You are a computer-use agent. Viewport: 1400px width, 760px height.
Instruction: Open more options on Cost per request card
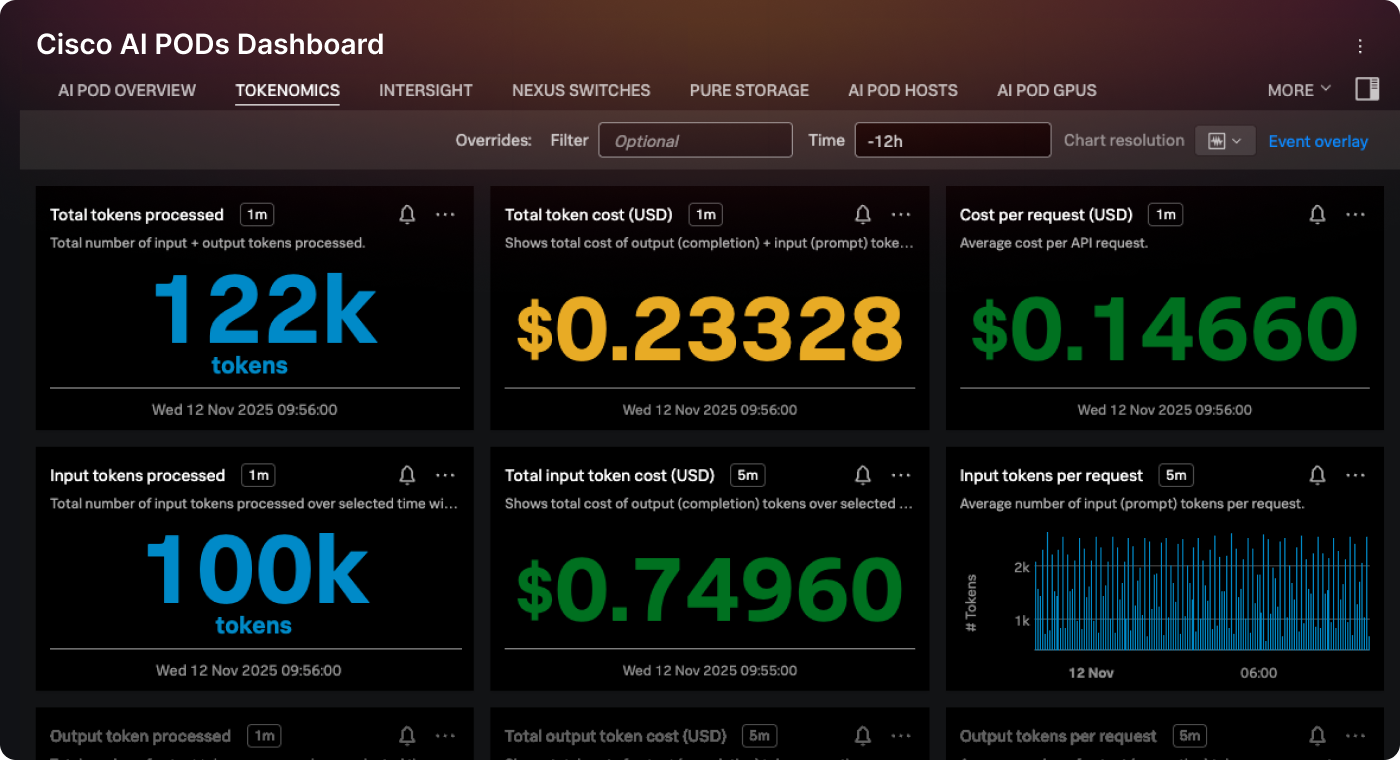[x=1355, y=214]
